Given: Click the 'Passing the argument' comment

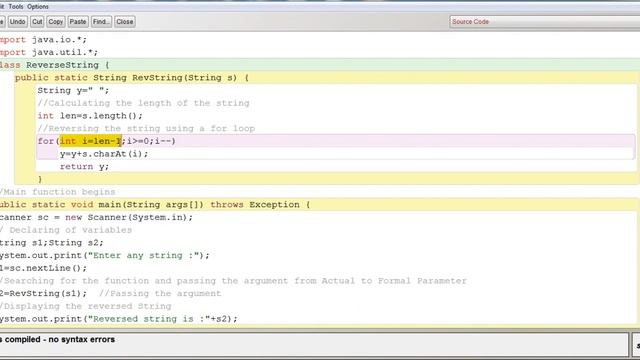Looking at the screenshot, I should pos(160,293).
